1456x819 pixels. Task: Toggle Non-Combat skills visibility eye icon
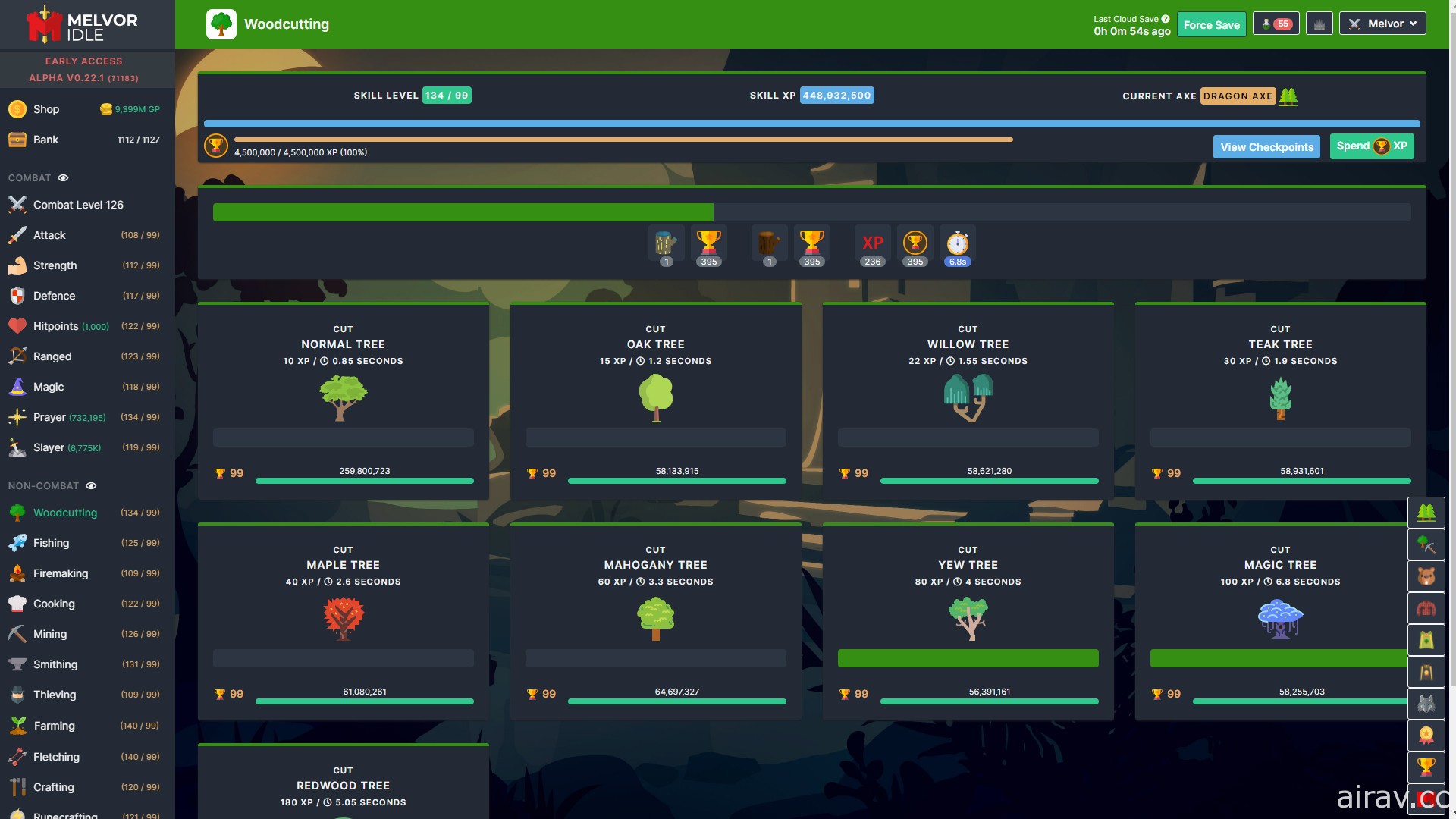click(93, 485)
